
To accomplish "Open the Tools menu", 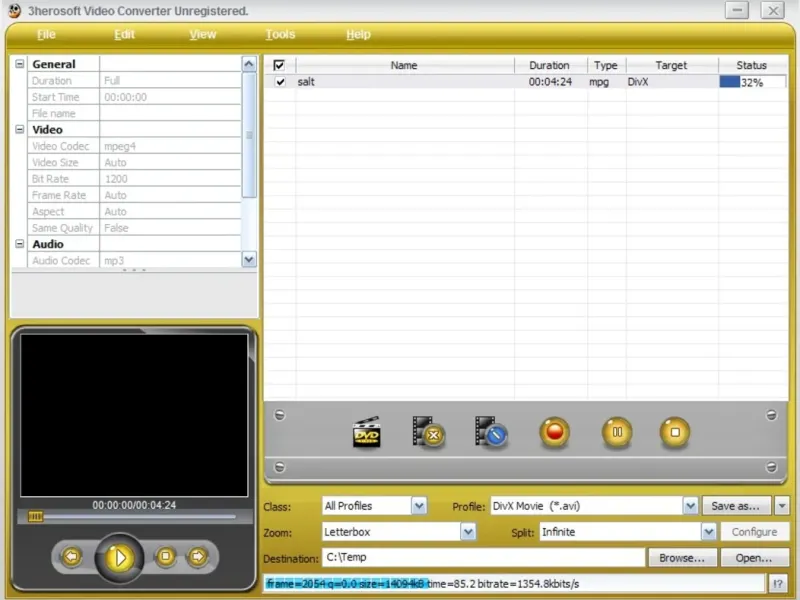I will [x=280, y=34].
